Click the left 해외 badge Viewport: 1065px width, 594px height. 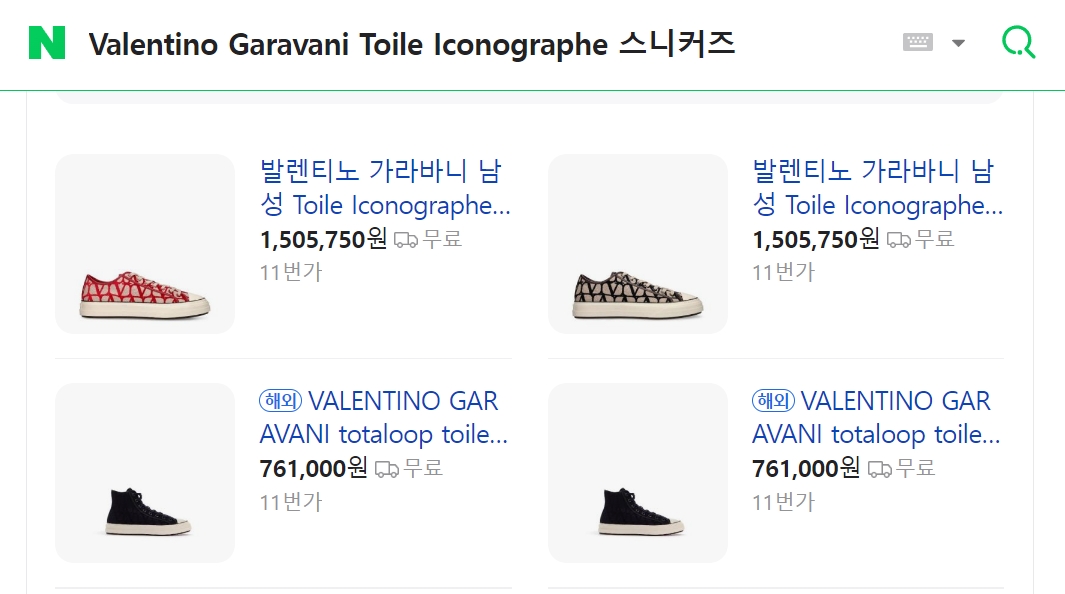click(x=280, y=401)
